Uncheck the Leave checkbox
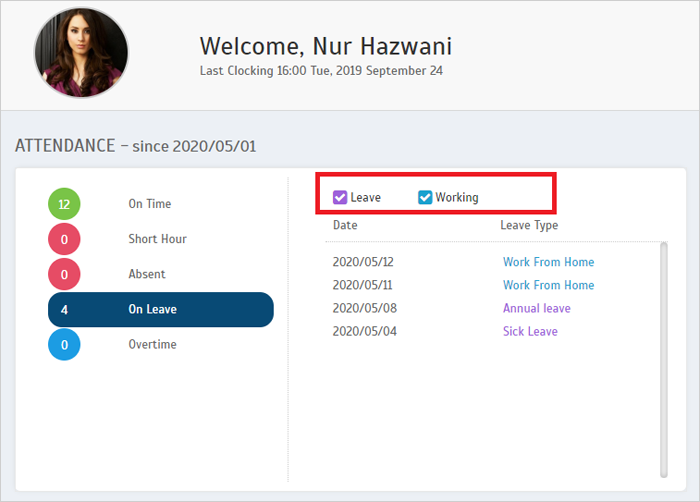Screen dimensions: 700x502 click(x=340, y=197)
